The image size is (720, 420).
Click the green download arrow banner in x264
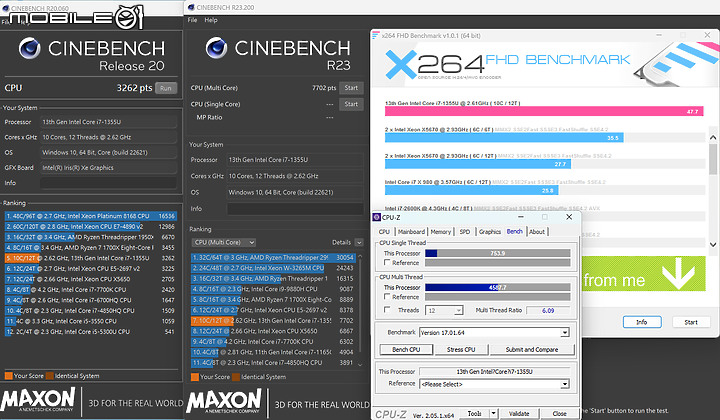coord(643,274)
